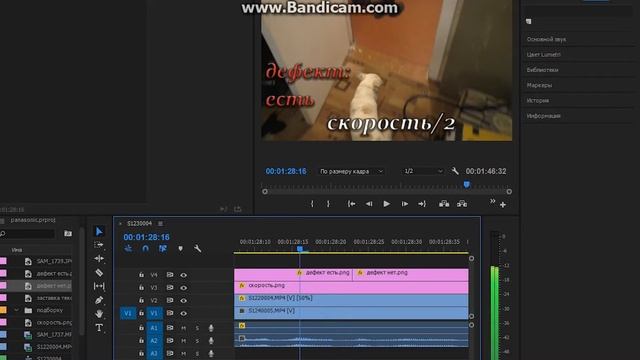Open S1230004 sequence panel menu
This screenshot has width=640, height=360.
[160, 223]
